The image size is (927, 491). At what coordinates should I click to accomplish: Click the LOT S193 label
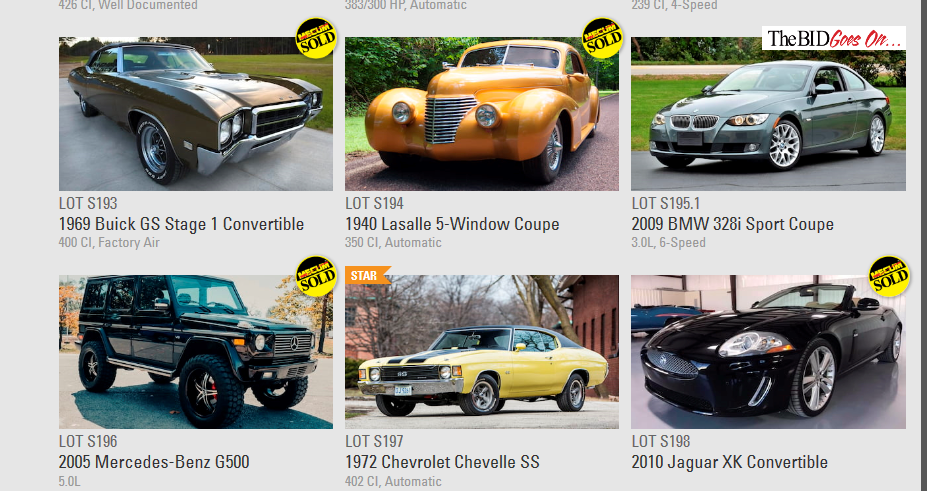[88, 204]
